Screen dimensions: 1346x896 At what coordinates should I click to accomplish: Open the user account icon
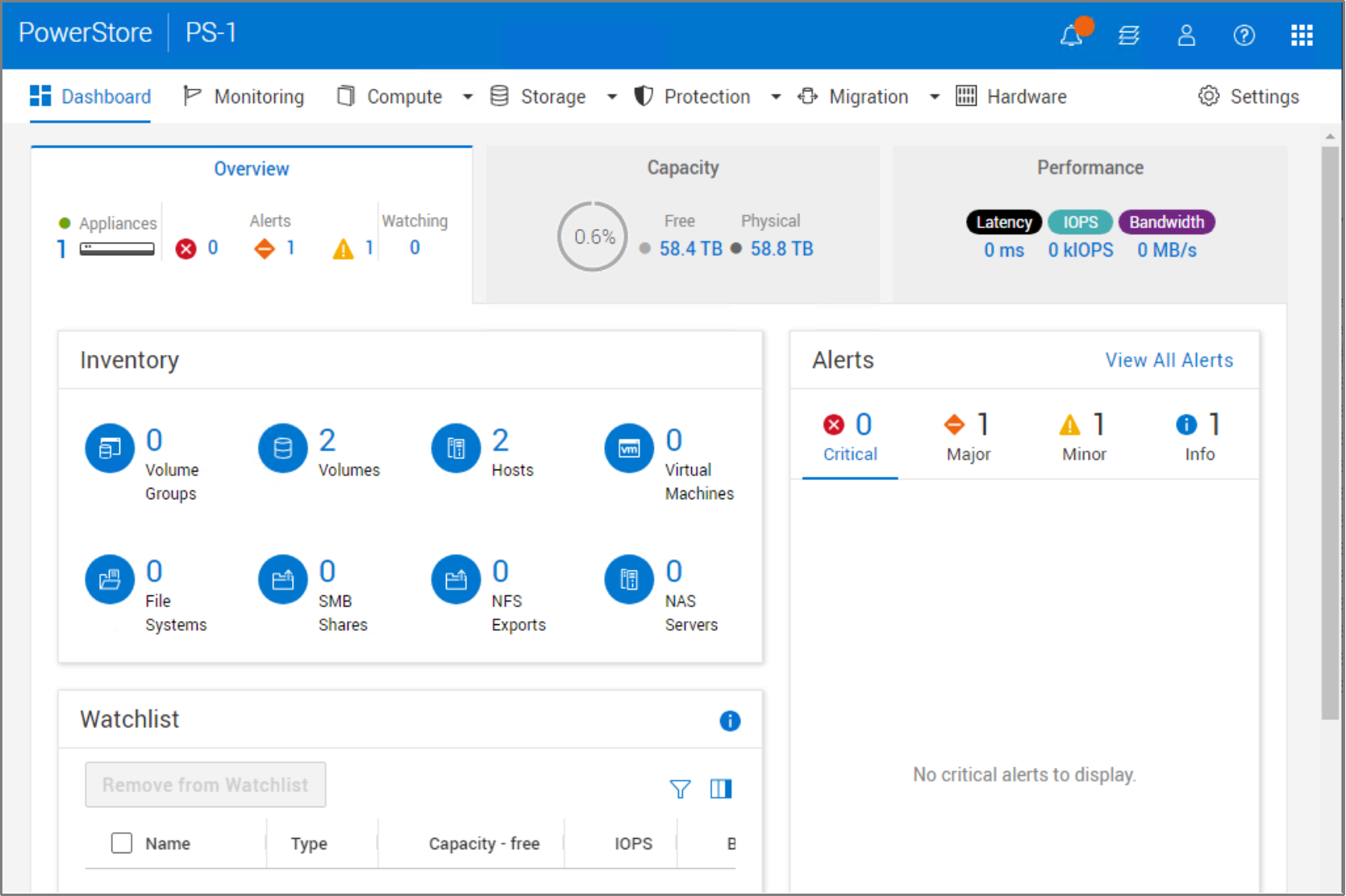(1186, 35)
